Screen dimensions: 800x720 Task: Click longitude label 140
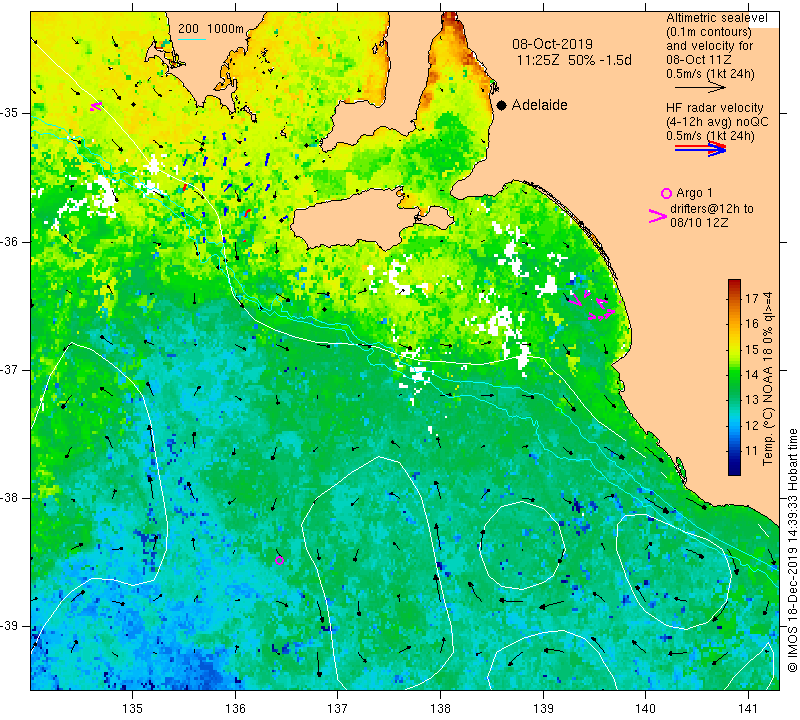coord(645,709)
